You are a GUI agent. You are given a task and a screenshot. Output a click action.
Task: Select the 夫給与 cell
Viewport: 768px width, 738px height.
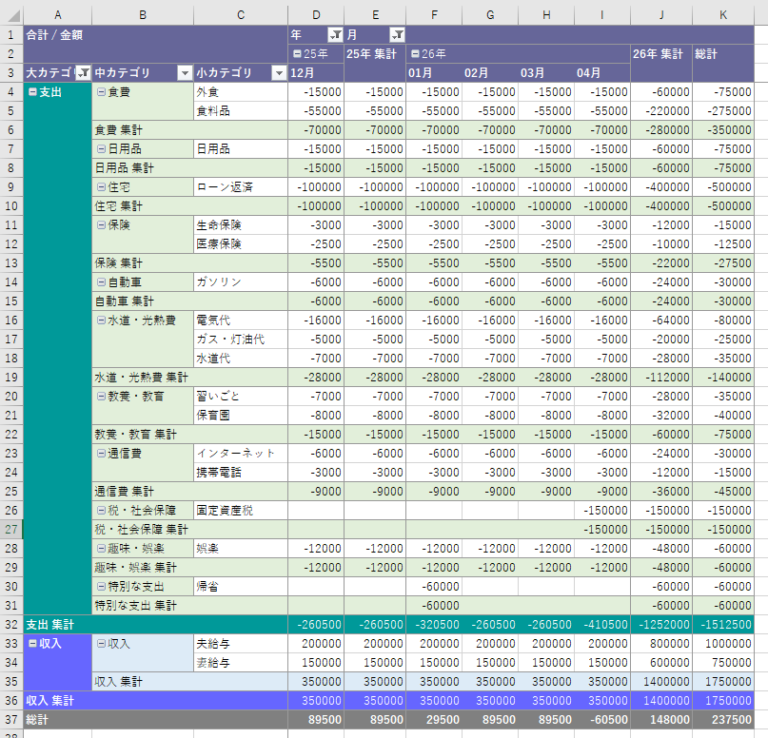coord(240,643)
